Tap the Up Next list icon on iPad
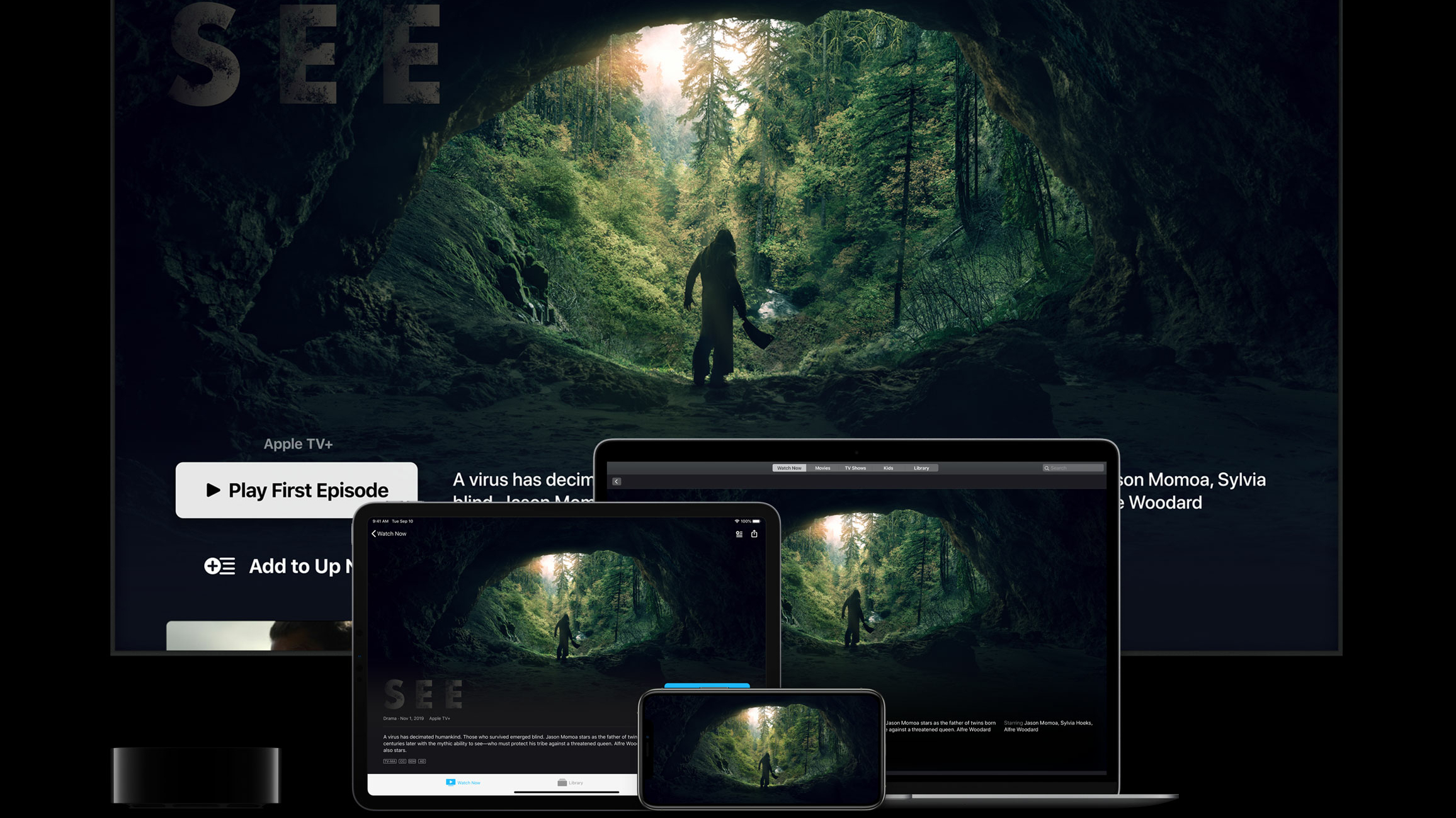Image resolution: width=1456 pixels, height=818 pixels. click(739, 533)
